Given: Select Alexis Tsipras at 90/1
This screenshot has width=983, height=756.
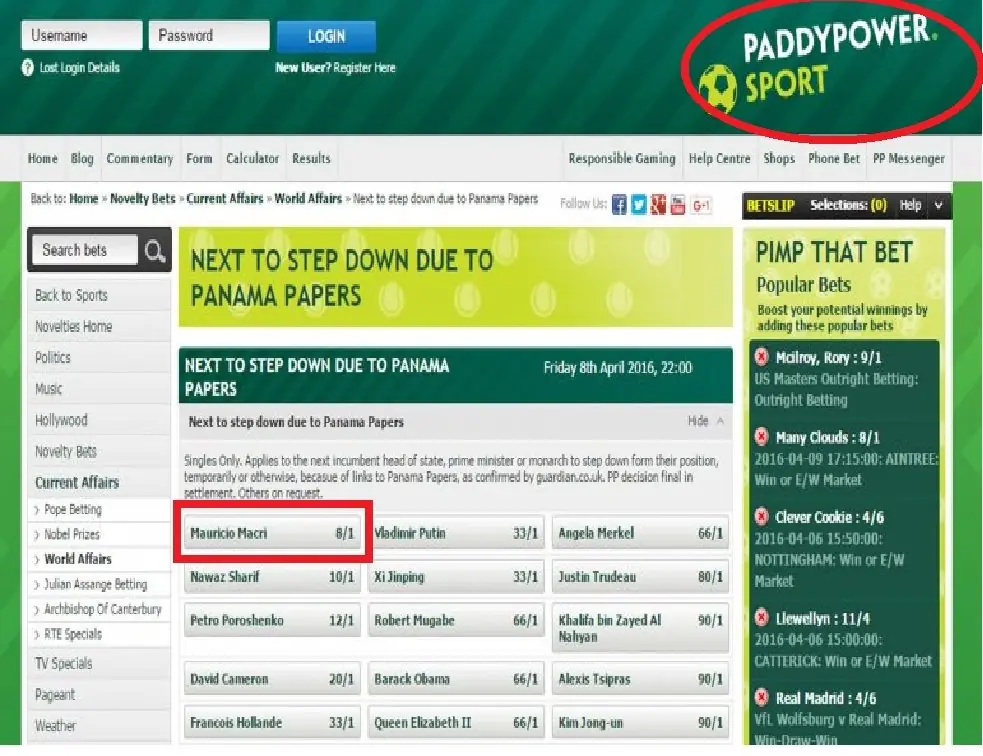Looking at the screenshot, I should point(640,679).
